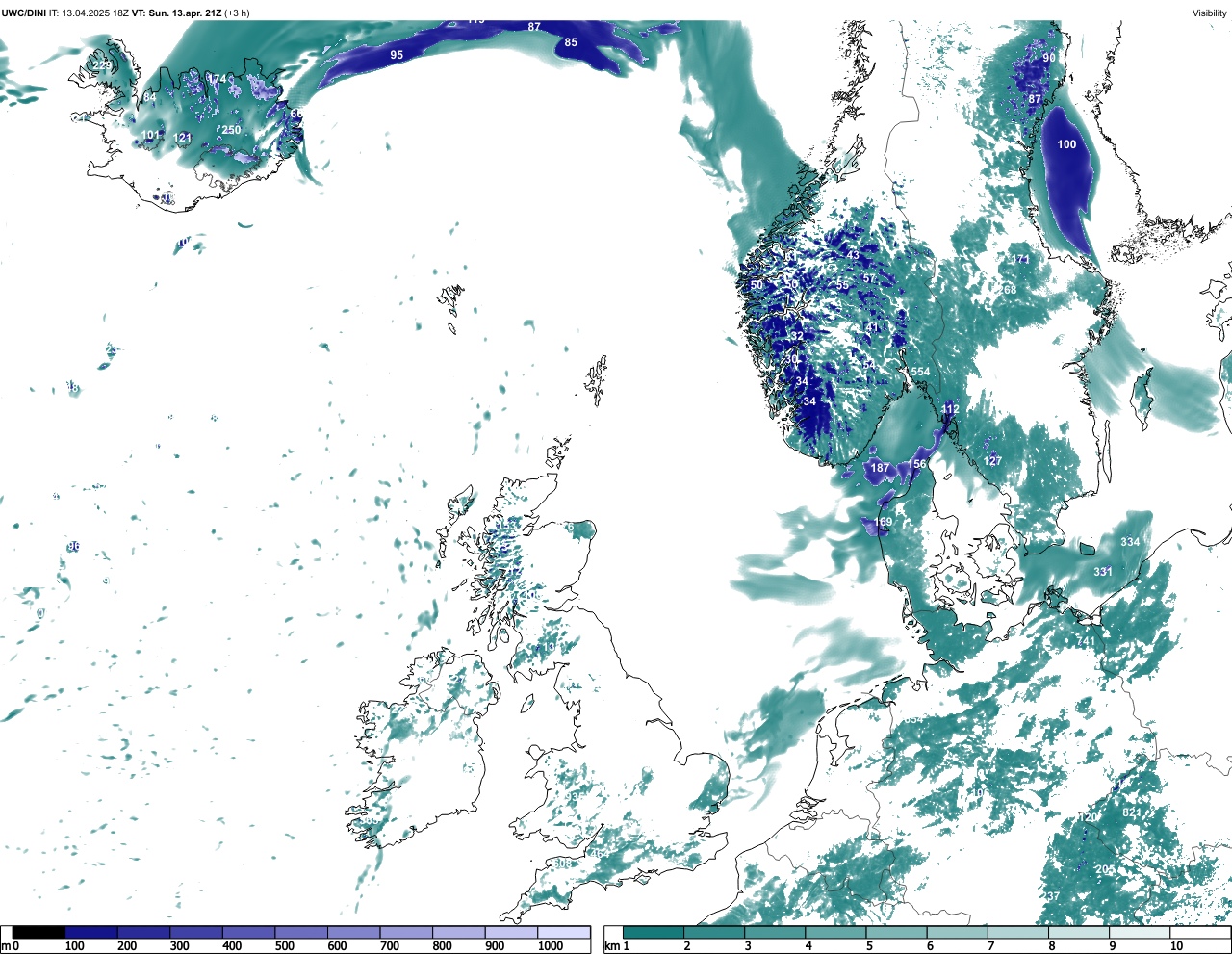The image size is (1232, 954).
Task: Click the "169" value off northern Denmark
Action: (883, 522)
